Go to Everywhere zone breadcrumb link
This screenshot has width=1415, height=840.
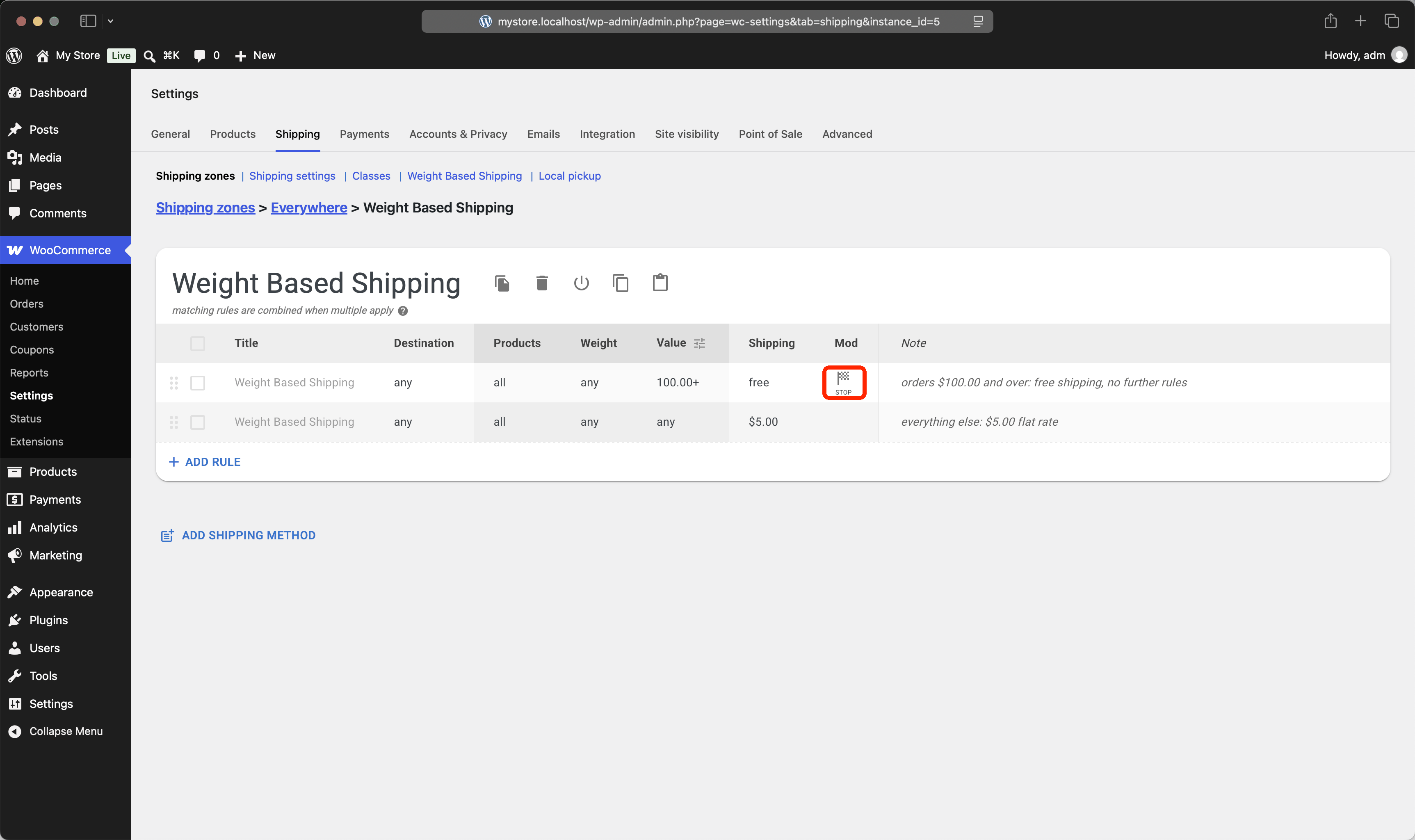pos(309,208)
